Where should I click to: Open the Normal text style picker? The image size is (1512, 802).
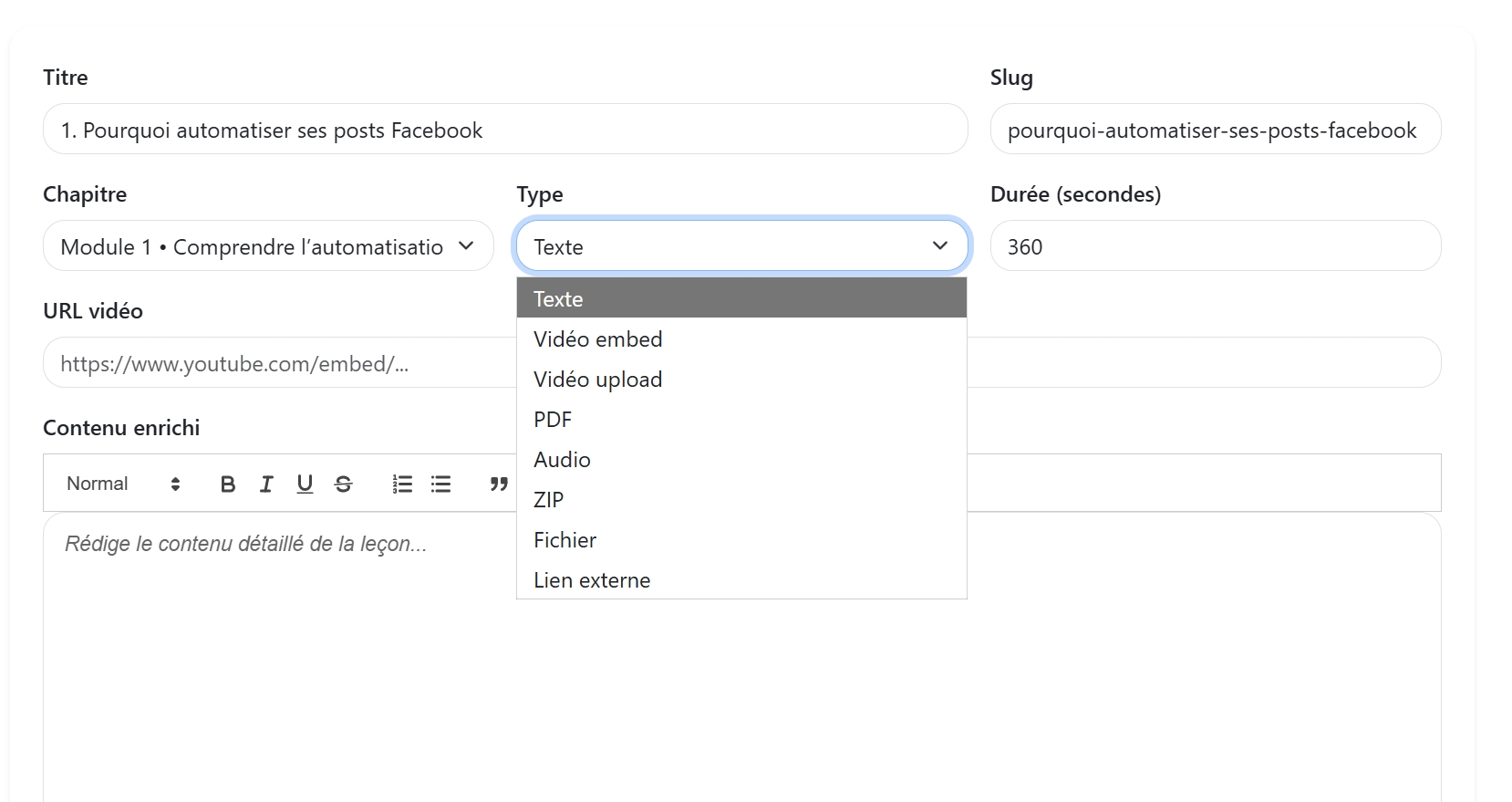tap(123, 484)
